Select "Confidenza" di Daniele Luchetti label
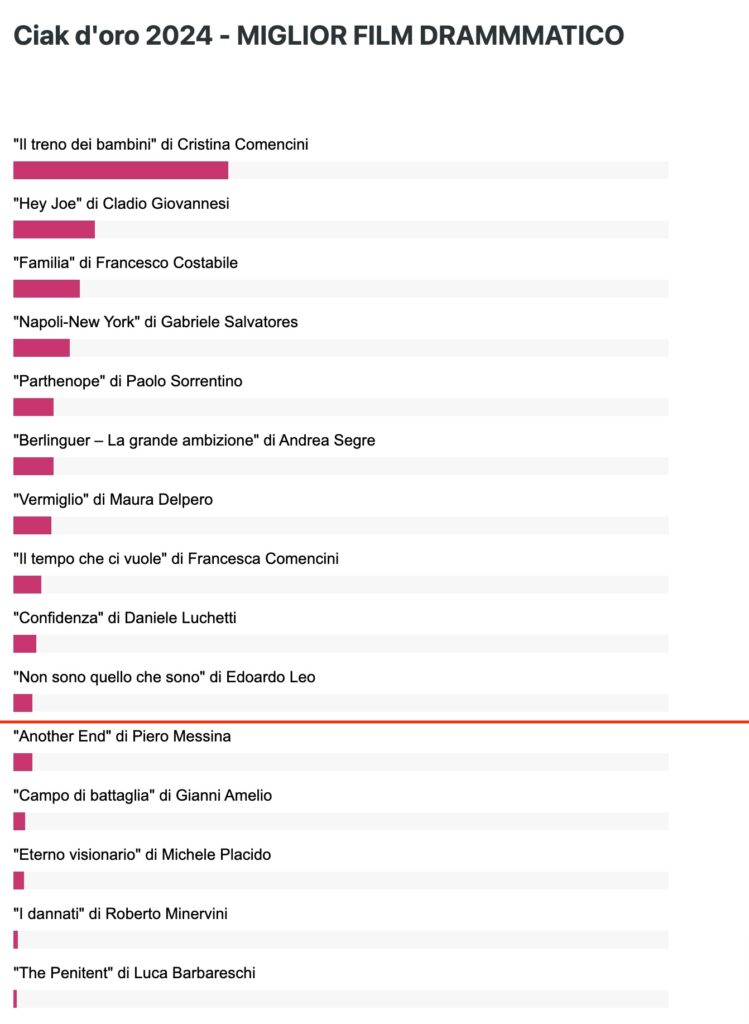749x1024 pixels. (125, 618)
